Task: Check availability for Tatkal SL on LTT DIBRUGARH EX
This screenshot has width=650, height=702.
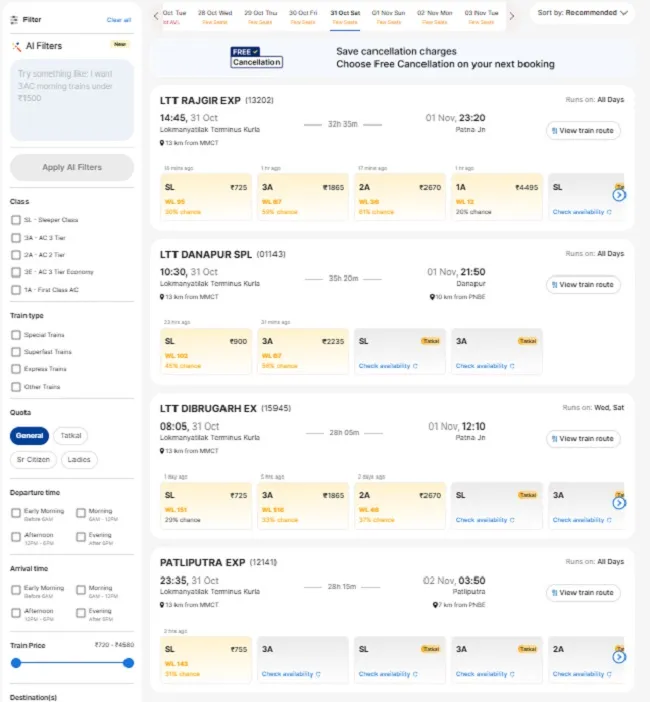Action: pos(485,520)
